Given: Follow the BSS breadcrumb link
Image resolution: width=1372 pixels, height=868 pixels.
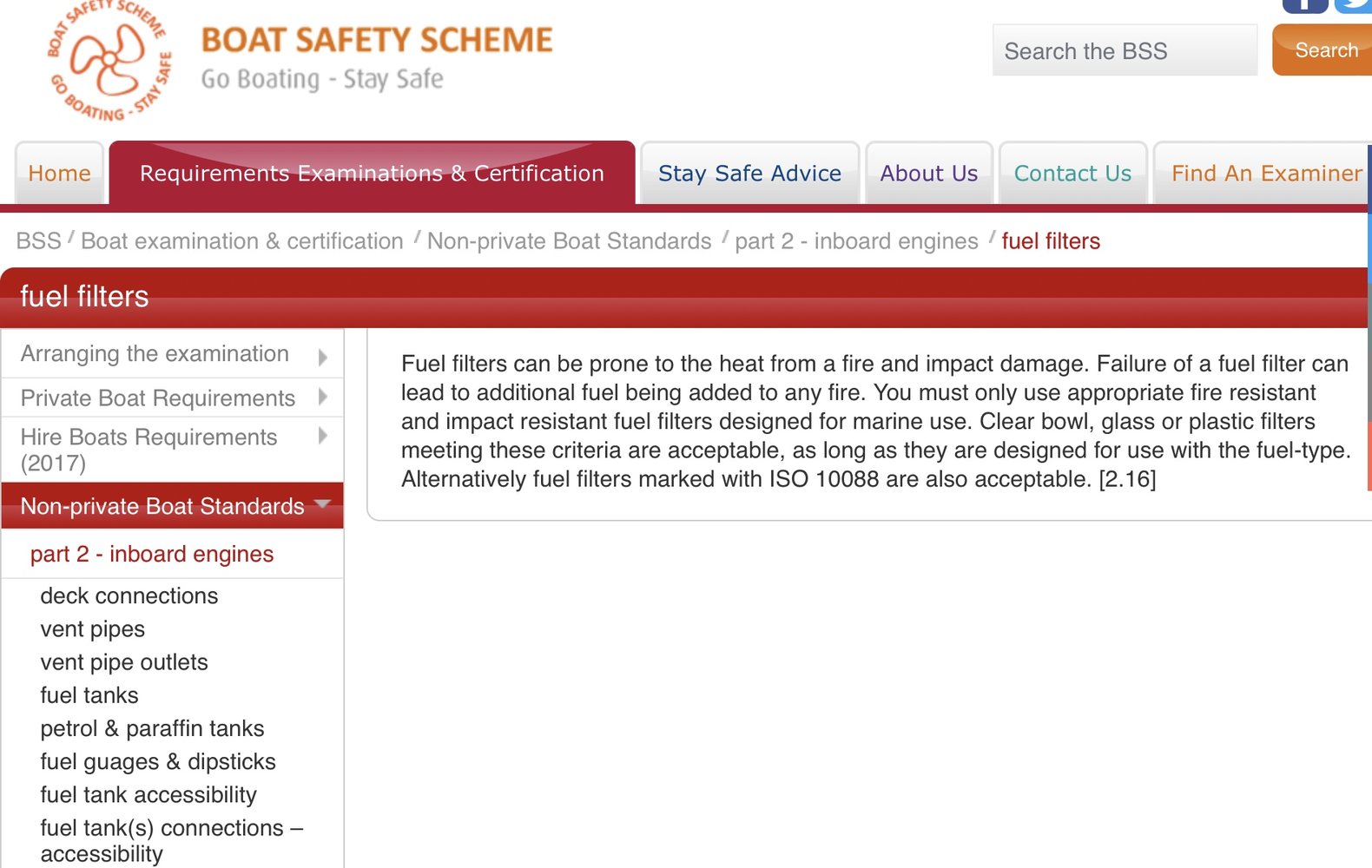Looking at the screenshot, I should pyautogui.click(x=39, y=241).
